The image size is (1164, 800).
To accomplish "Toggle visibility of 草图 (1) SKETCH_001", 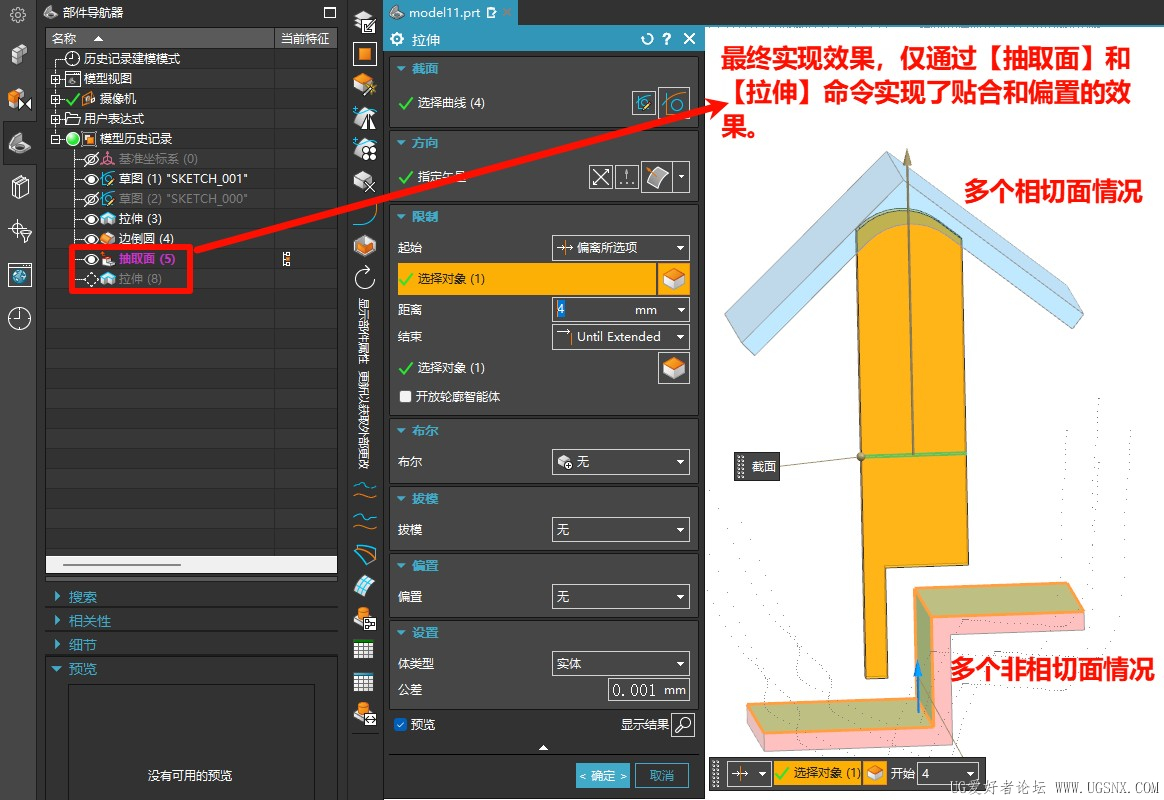I will [x=91, y=179].
